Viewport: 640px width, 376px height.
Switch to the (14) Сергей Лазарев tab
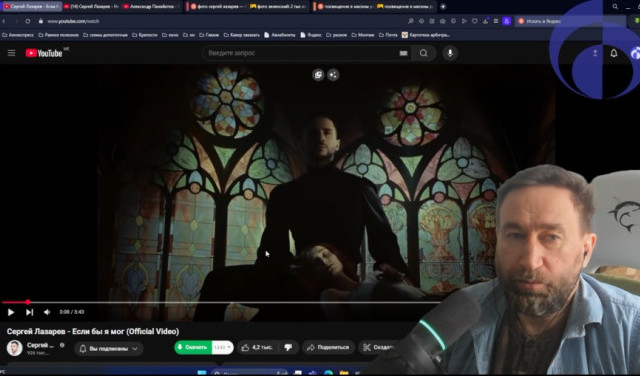point(91,7)
